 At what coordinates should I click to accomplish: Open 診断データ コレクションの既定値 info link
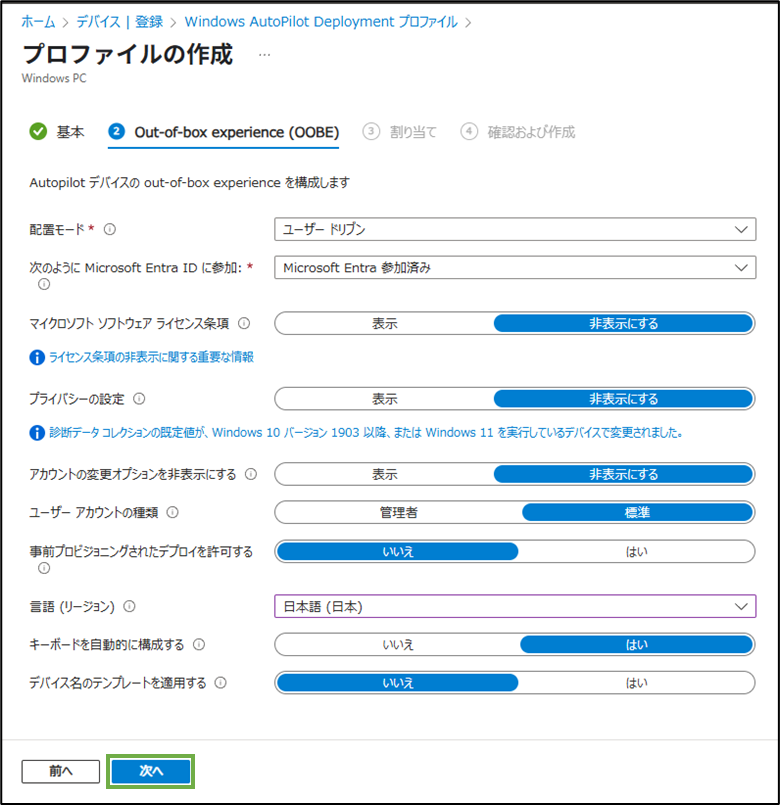click(x=366, y=433)
